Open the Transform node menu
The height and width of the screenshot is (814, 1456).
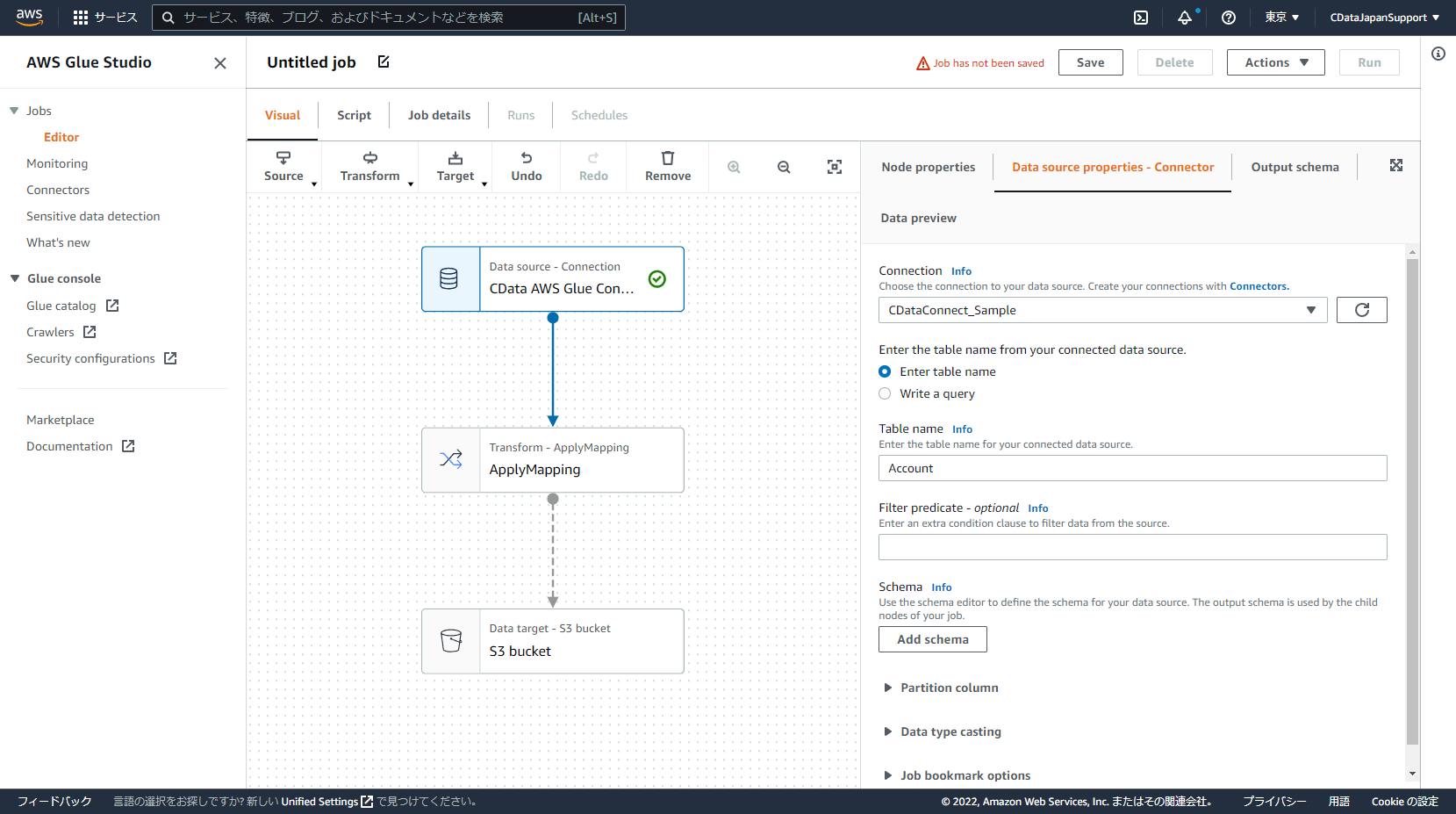tap(370, 167)
